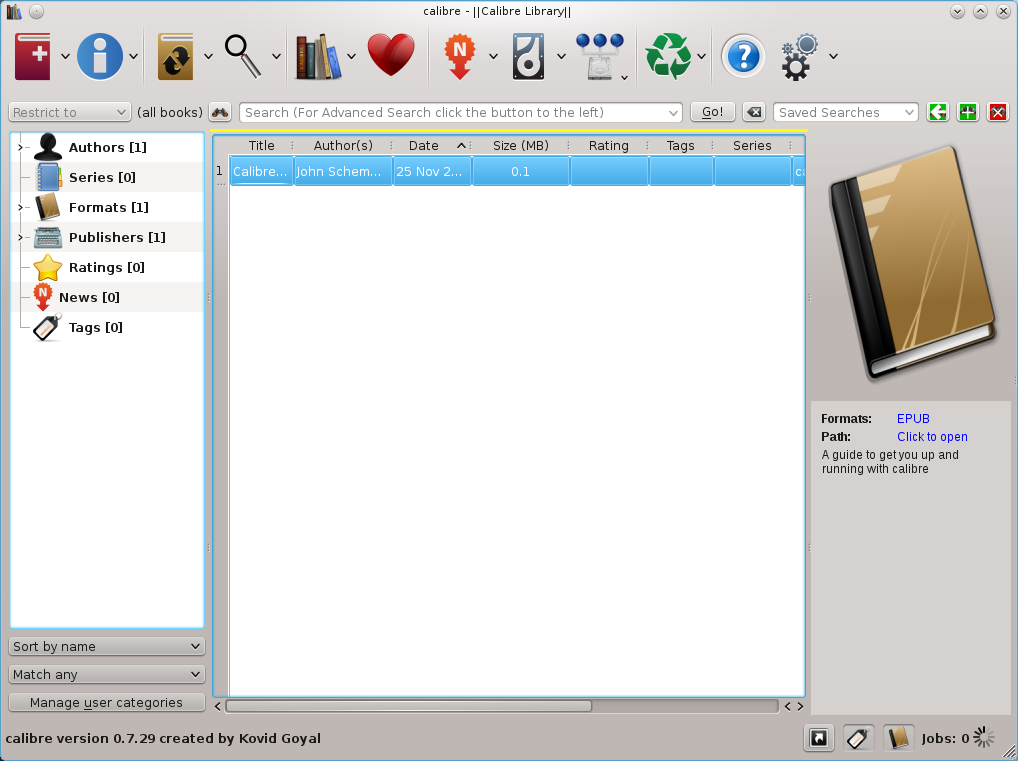The image size is (1018, 761).
Task: Click the horizontal scrollbar of book list
Action: click(408, 706)
